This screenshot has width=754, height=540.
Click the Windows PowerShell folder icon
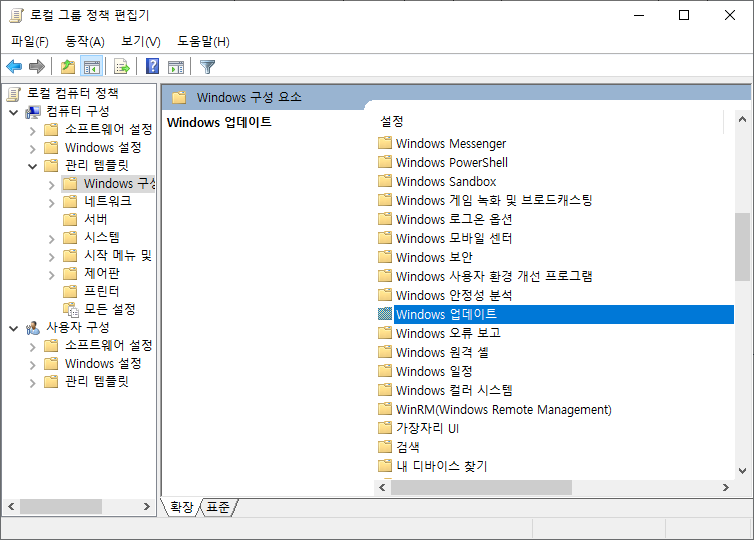(385, 162)
